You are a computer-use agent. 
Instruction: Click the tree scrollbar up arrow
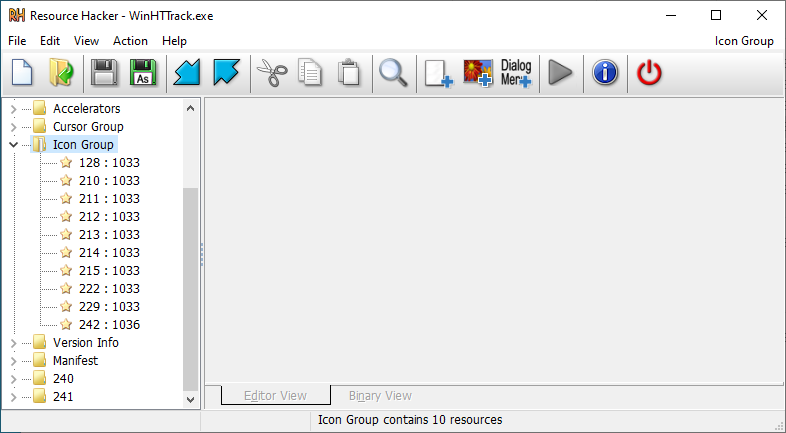tap(190, 108)
